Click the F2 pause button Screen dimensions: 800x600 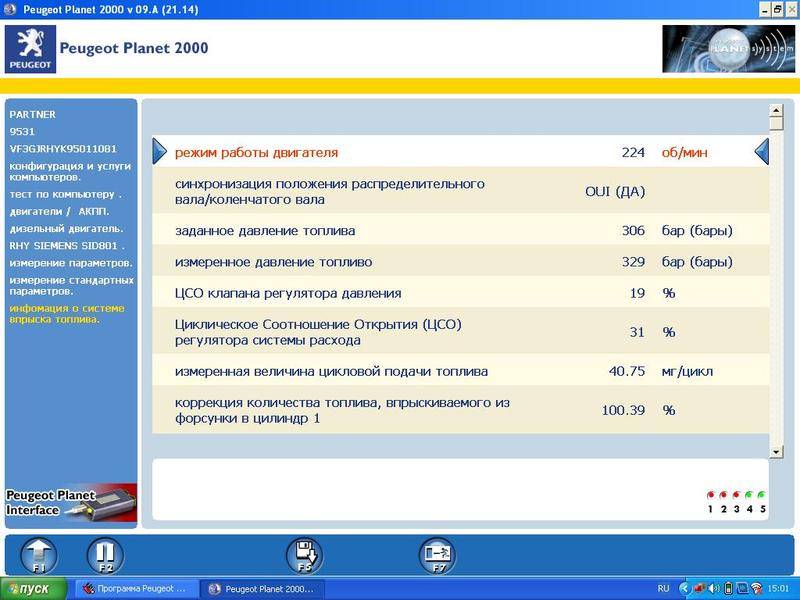(x=104, y=555)
